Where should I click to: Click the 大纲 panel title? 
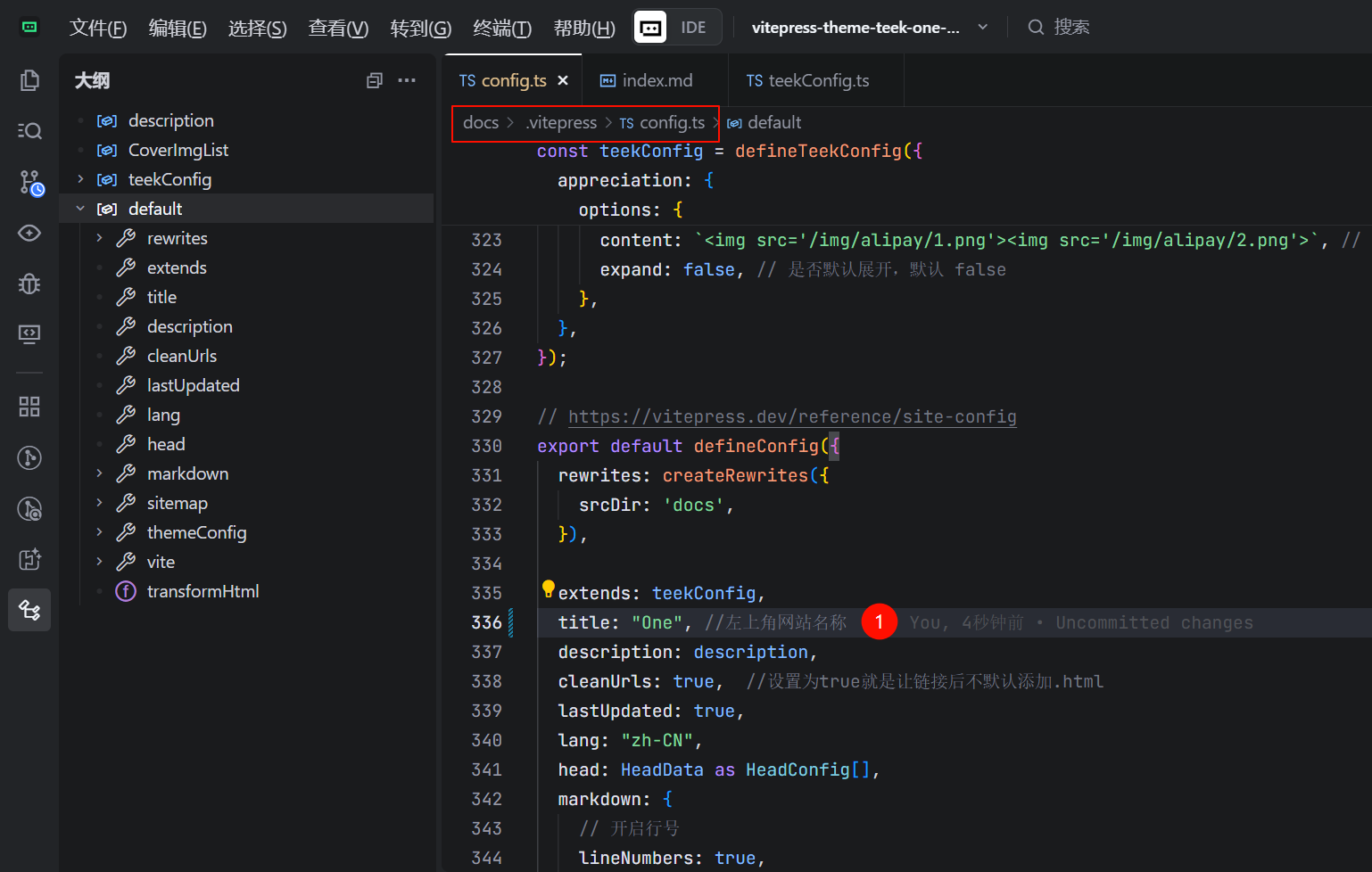pos(92,80)
